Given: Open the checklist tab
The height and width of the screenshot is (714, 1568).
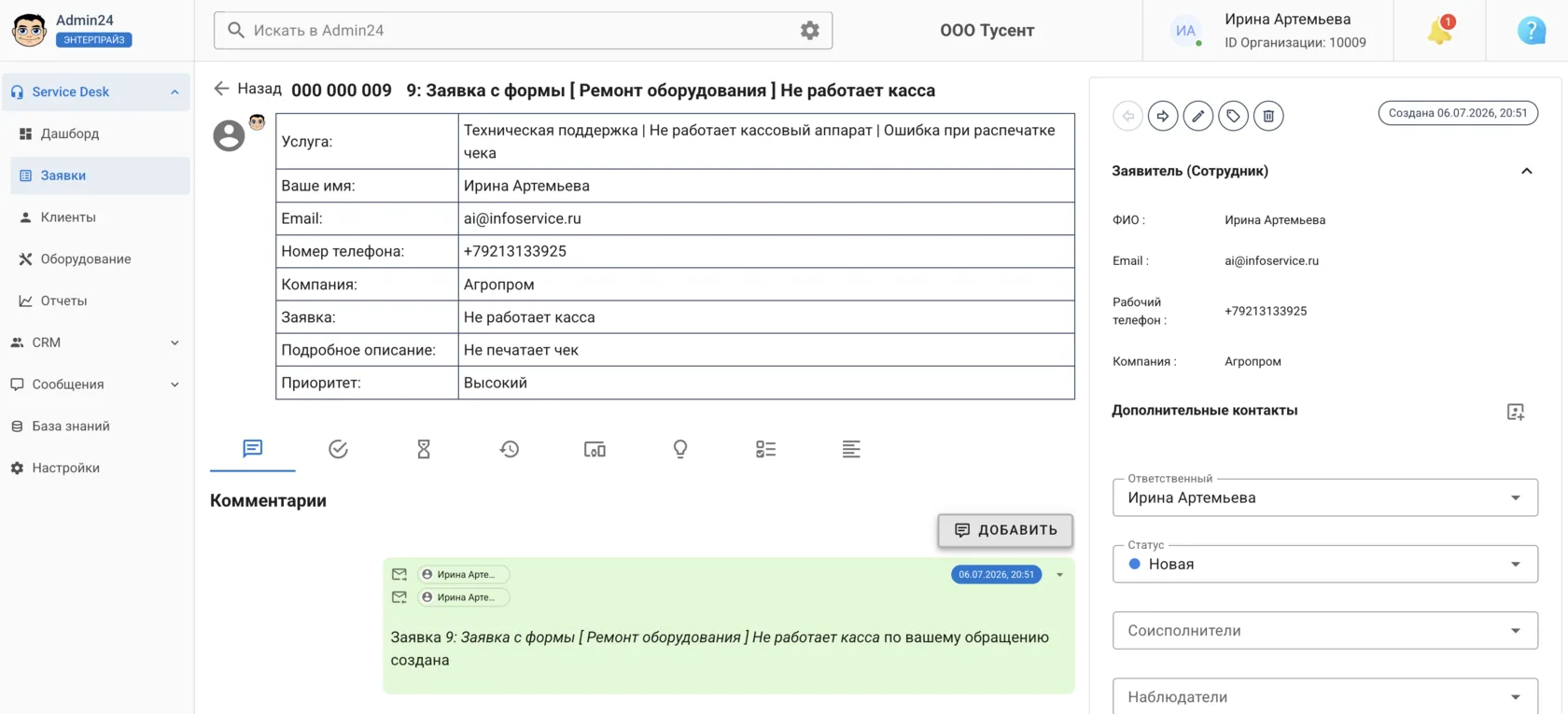Looking at the screenshot, I should (x=766, y=449).
